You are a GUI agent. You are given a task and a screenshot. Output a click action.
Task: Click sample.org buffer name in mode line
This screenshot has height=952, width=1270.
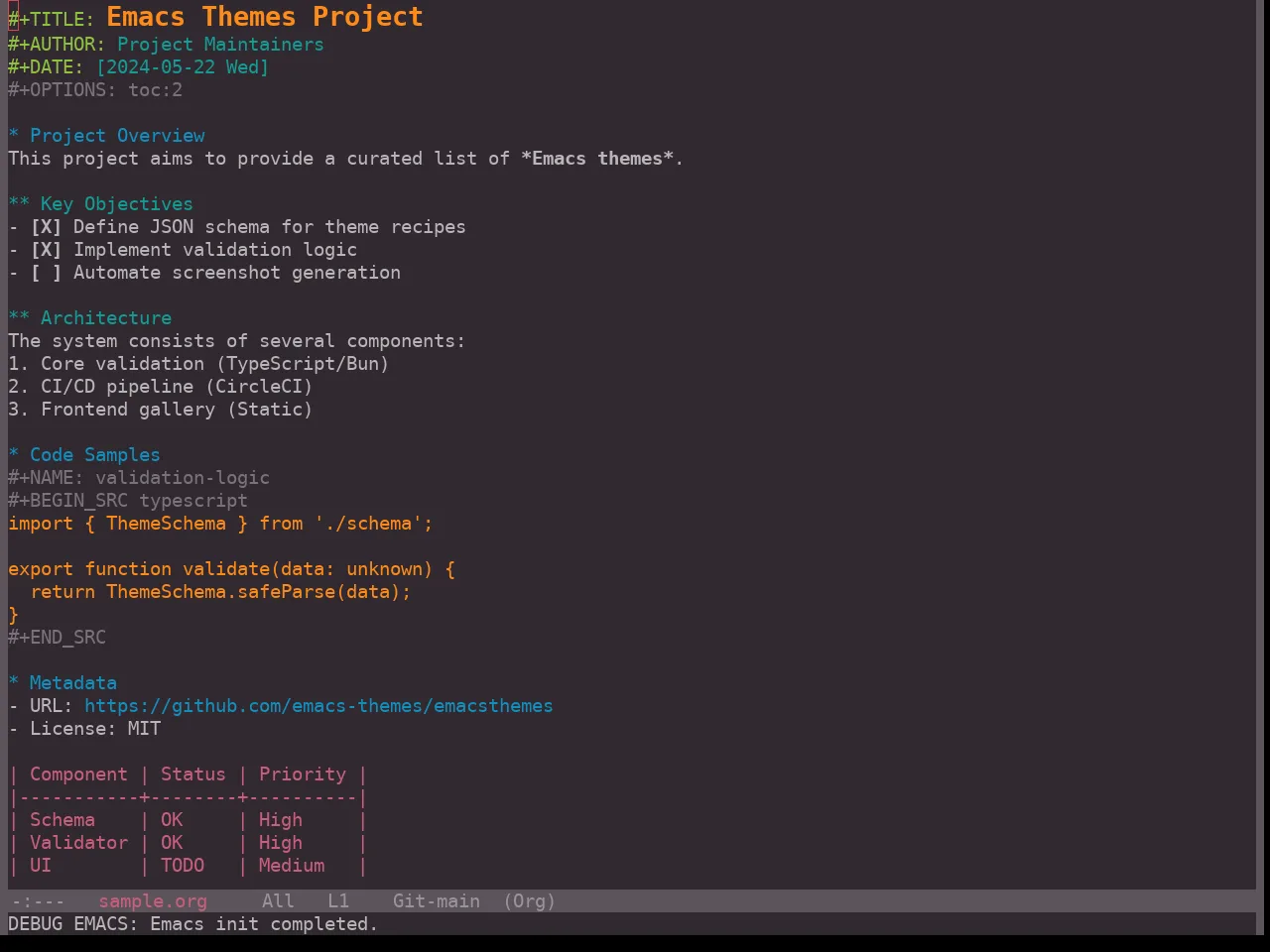tap(153, 901)
